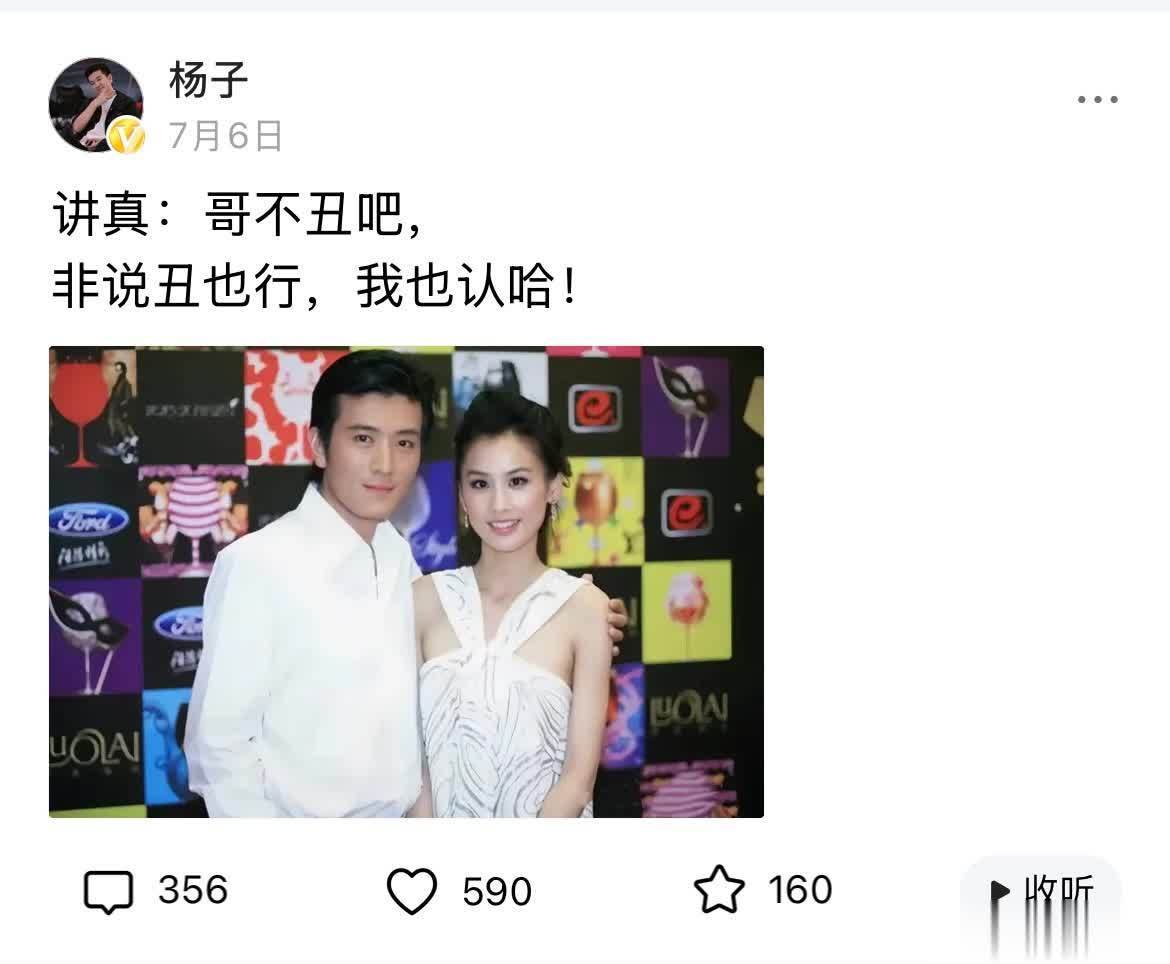
Task: Click the Ford logo in the photo
Action: [88, 521]
